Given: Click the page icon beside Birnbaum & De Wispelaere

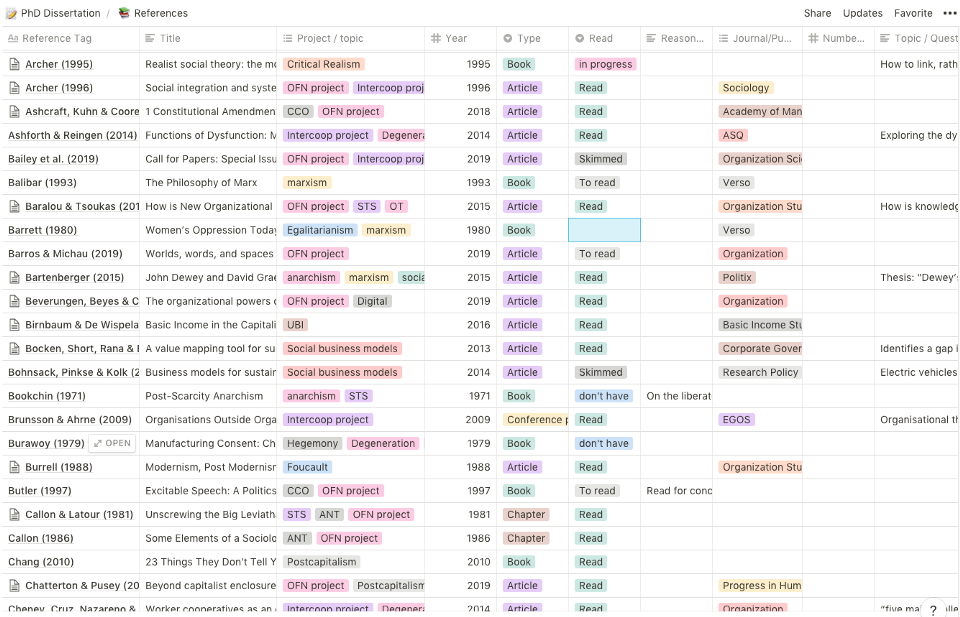Looking at the screenshot, I should tap(14, 325).
